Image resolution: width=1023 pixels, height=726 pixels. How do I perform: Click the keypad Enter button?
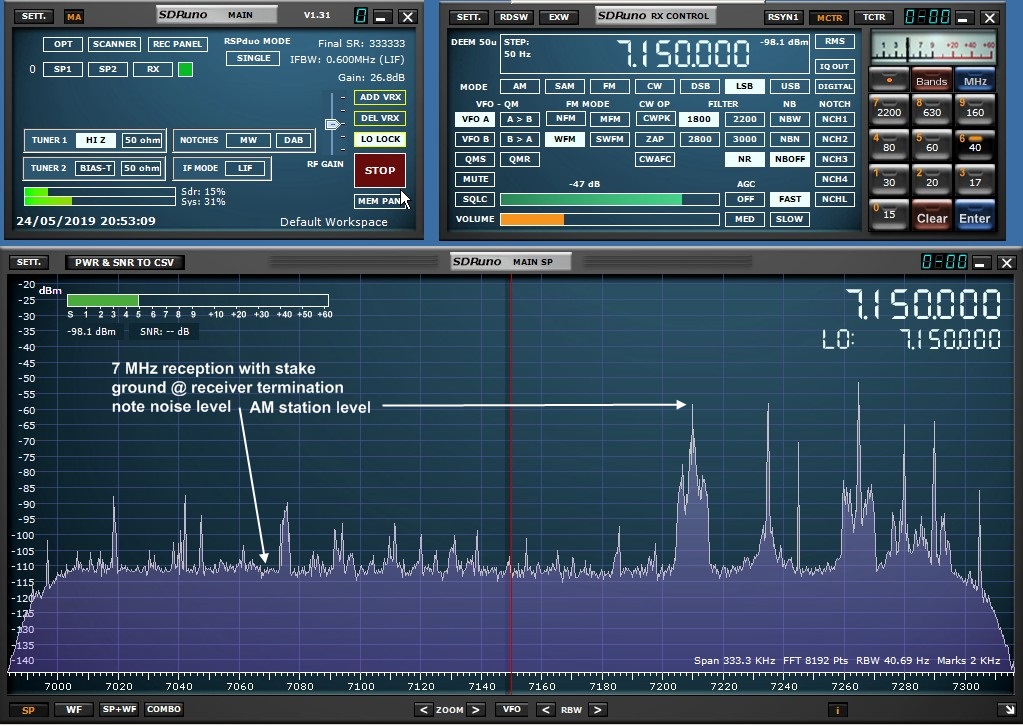(x=975, y=215)
